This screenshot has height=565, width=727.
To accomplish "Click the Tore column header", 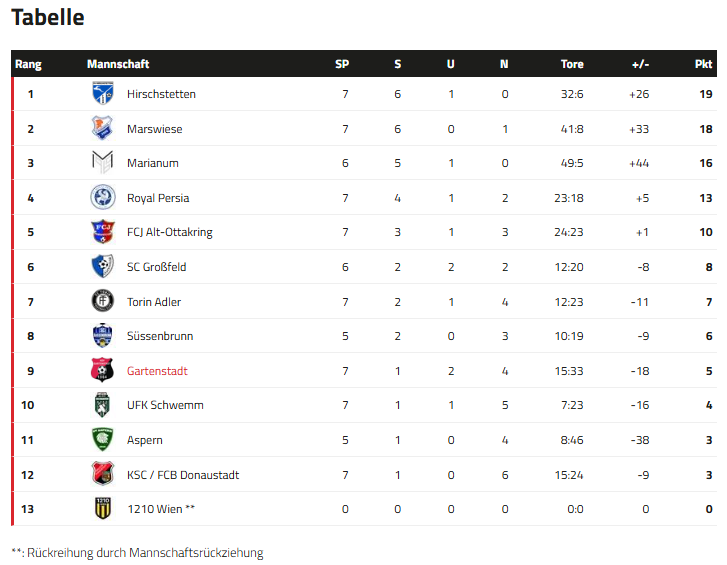I will click(572, 64).
